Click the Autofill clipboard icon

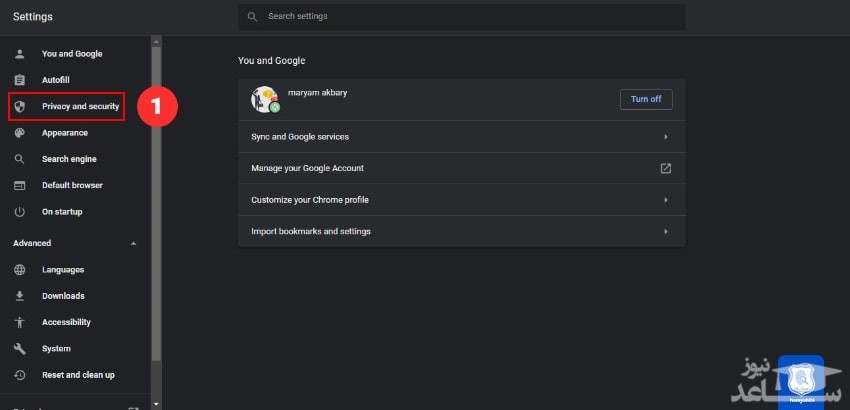tap(19, 80)
